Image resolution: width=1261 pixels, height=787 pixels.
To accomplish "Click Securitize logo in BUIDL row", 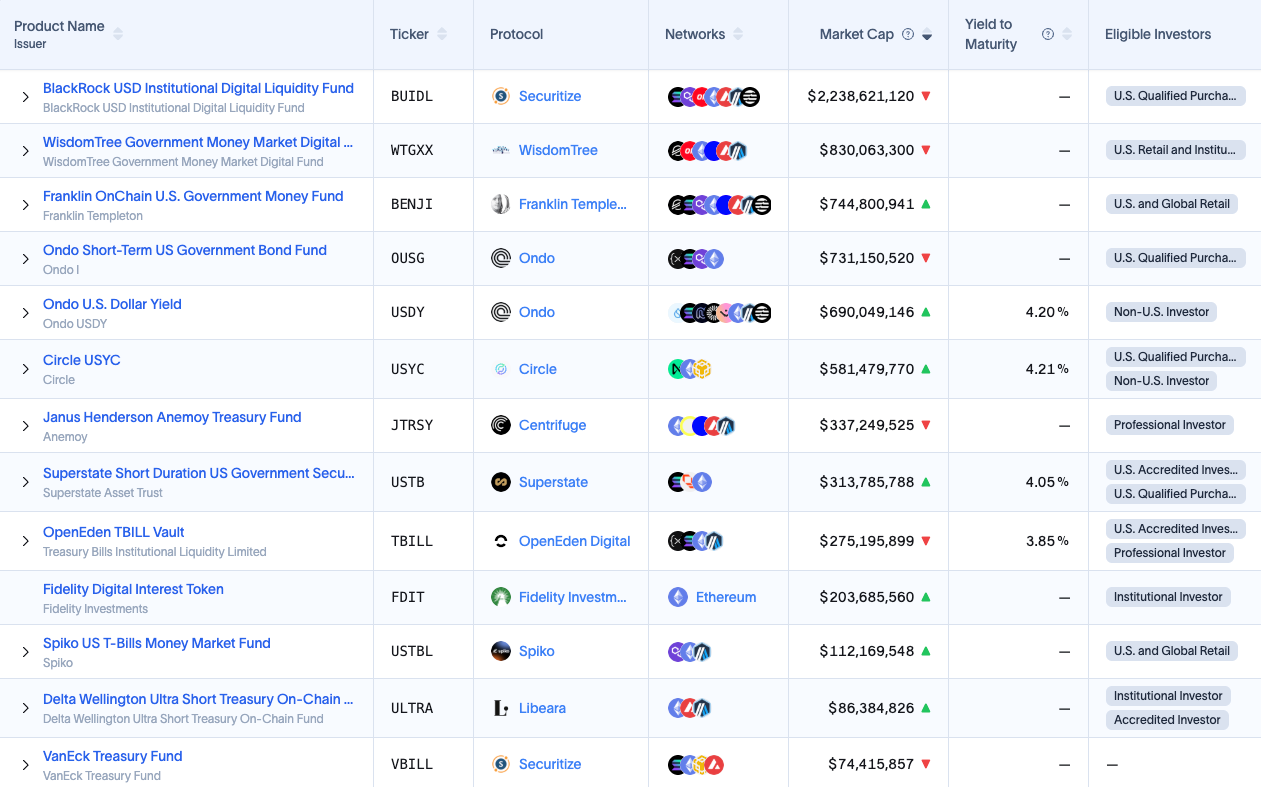I will [x=501, y=96].
